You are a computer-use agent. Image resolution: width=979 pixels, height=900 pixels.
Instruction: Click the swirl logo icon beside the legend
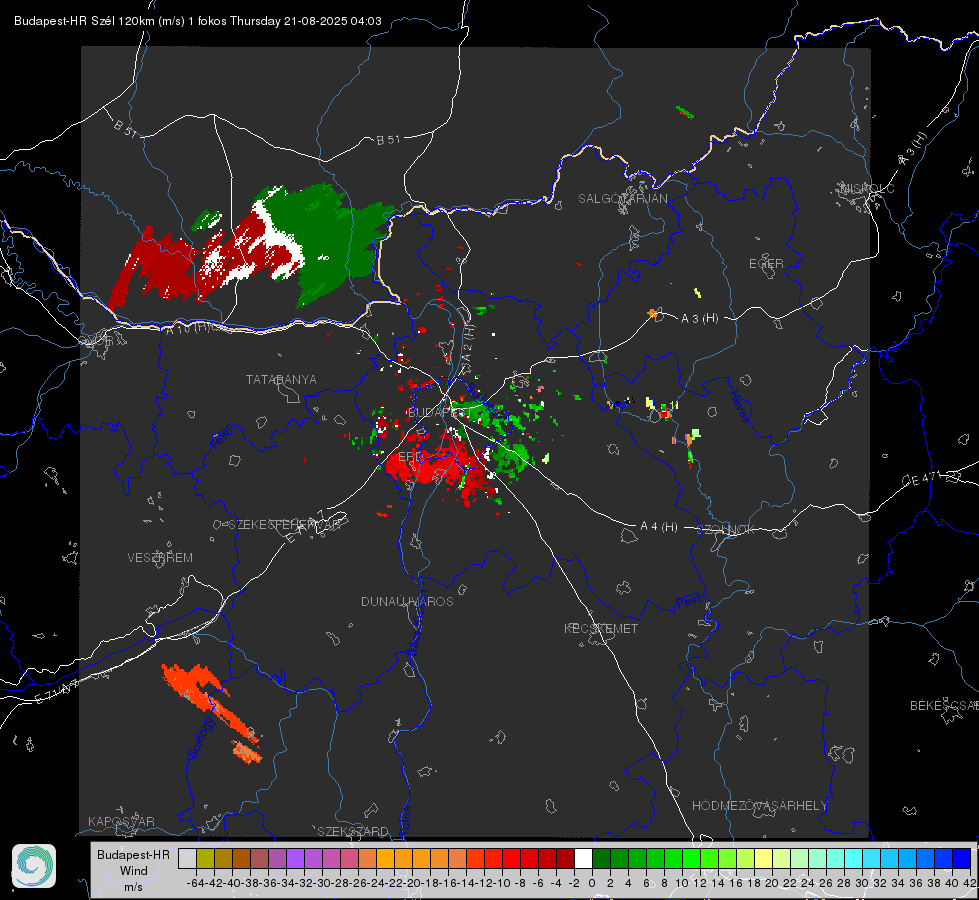tap(34, 866)
